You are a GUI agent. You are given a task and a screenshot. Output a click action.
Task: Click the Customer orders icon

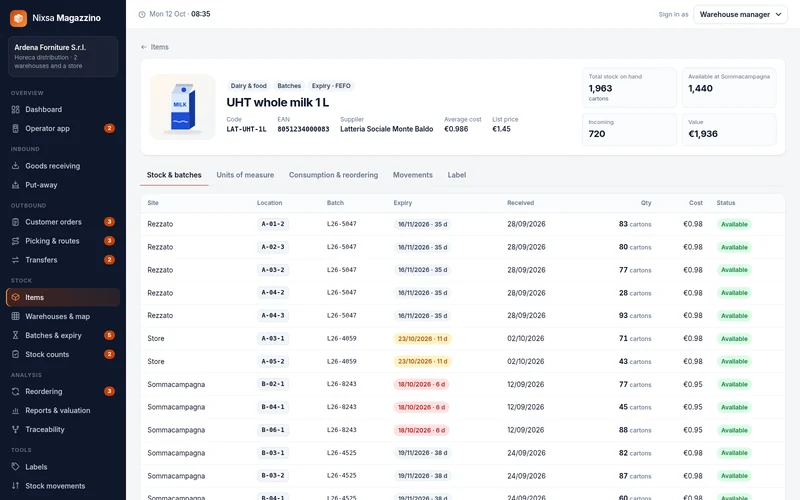(15, 222)
